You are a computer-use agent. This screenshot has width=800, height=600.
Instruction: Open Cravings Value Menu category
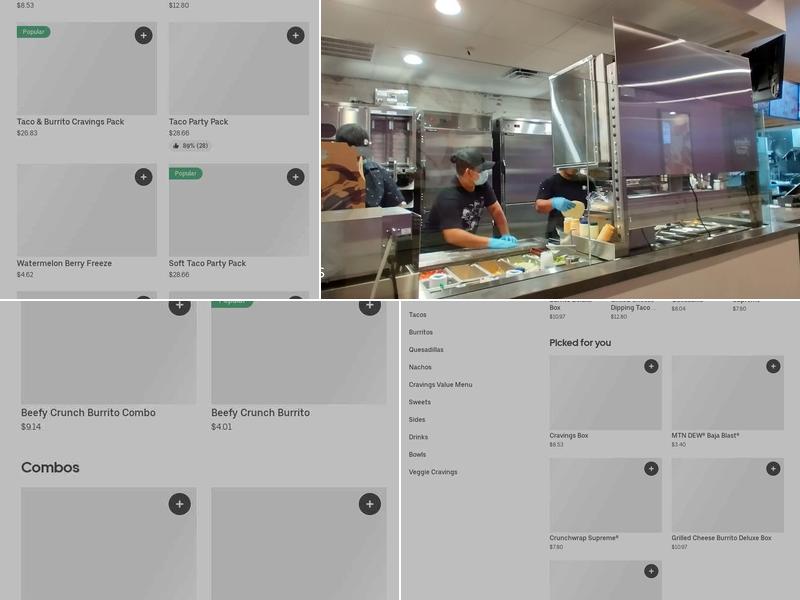coord(440,385)
